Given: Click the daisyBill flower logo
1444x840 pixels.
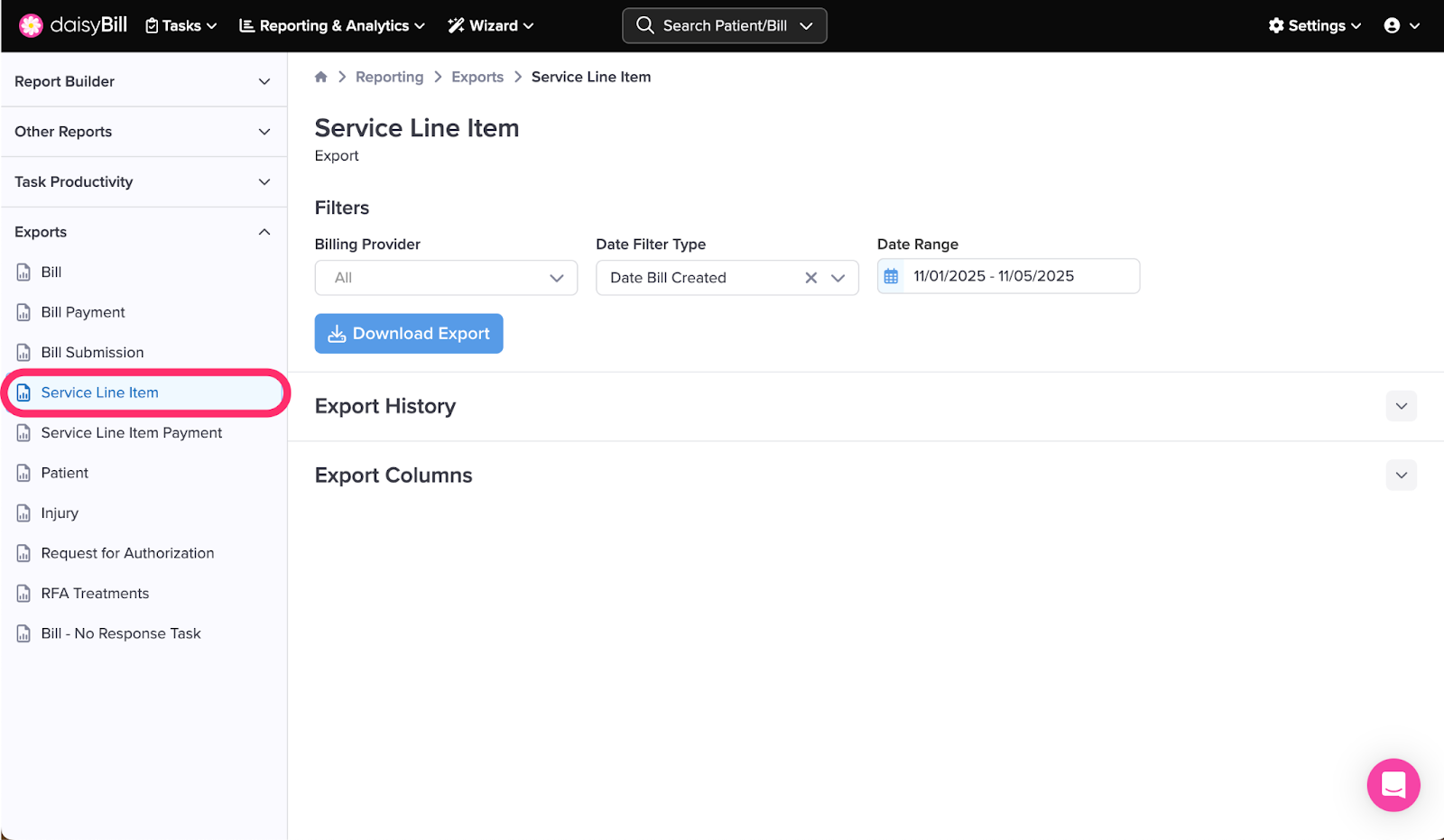Looking at the screenshot, I should 31,25.
